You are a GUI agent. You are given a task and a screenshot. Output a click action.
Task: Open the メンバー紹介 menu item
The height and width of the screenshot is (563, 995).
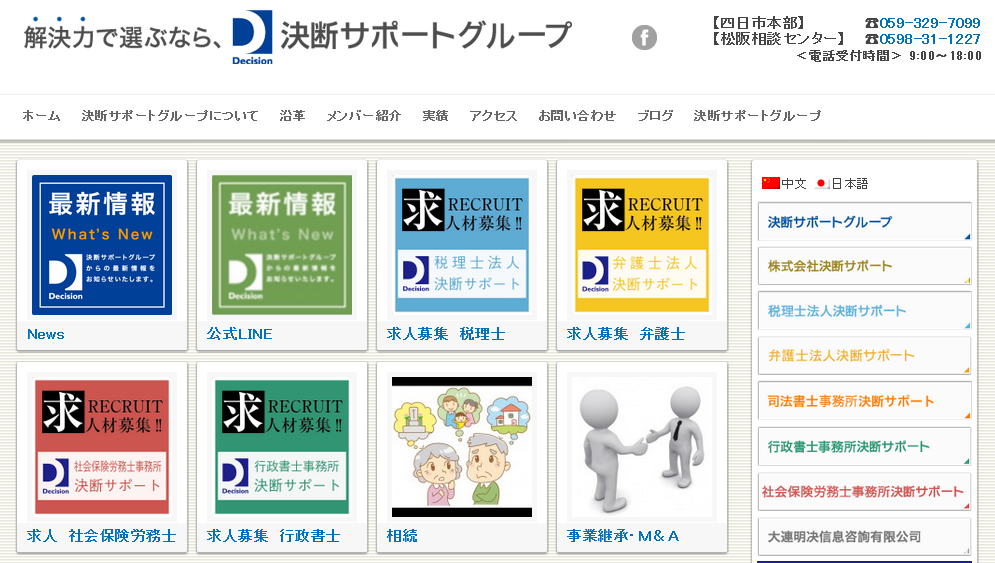click(363, 116)
